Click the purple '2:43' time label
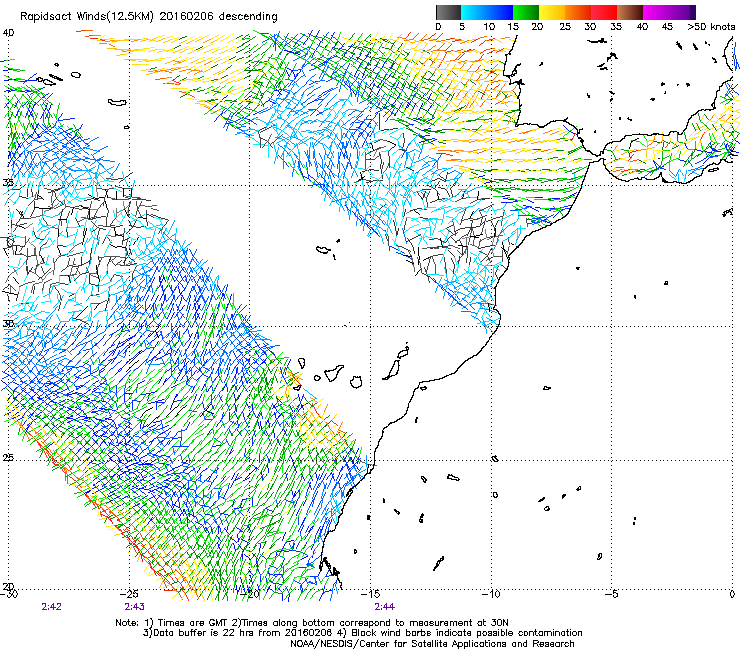 point(135,607)
